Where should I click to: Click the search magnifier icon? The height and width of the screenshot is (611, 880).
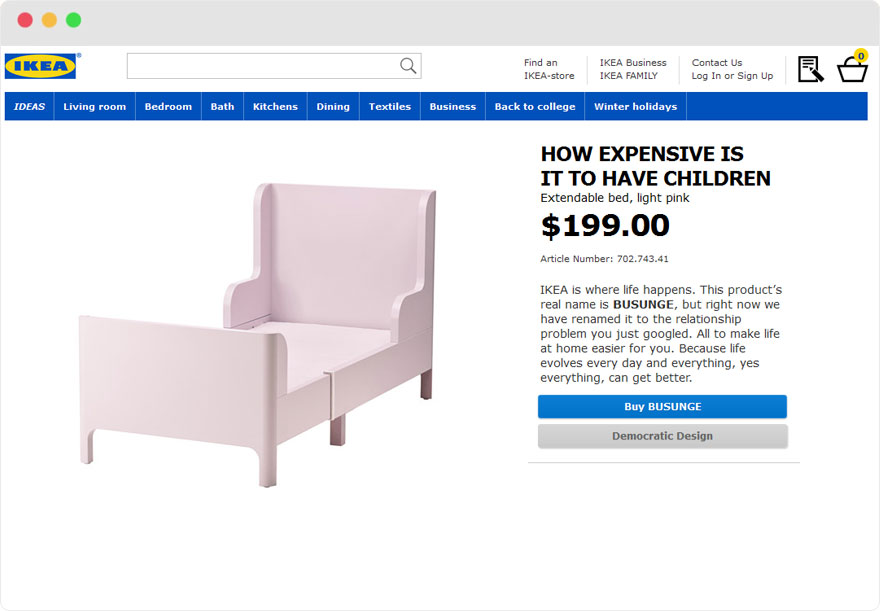click(x=407, y=65)
